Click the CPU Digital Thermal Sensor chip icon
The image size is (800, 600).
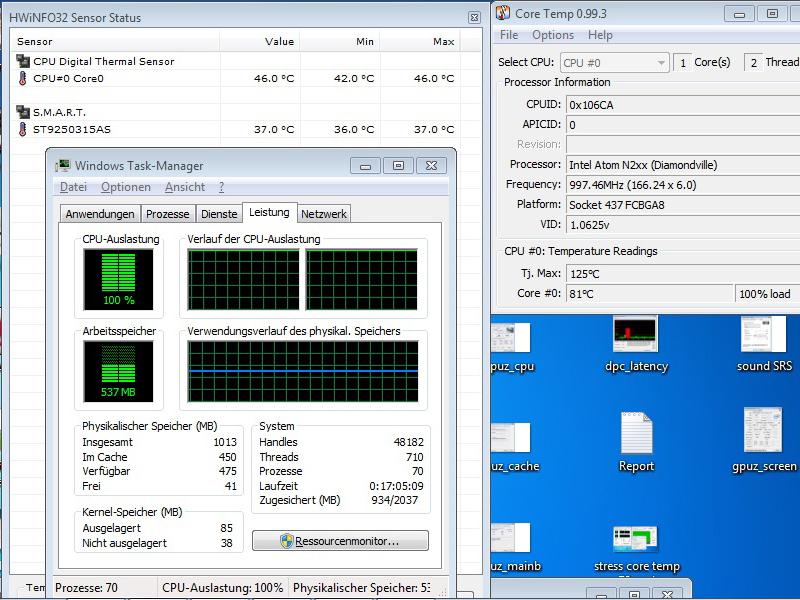(23, 61)
